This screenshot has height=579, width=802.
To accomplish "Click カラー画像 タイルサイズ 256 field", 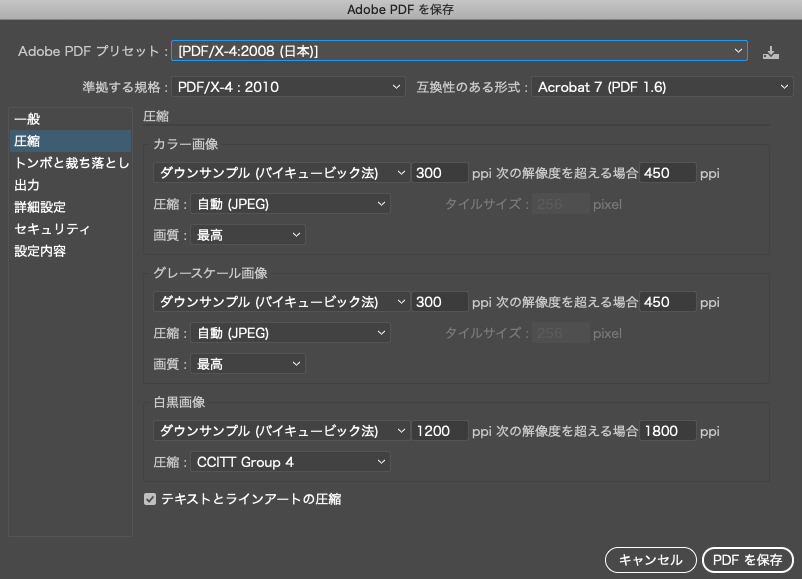I will pos(561,204).
